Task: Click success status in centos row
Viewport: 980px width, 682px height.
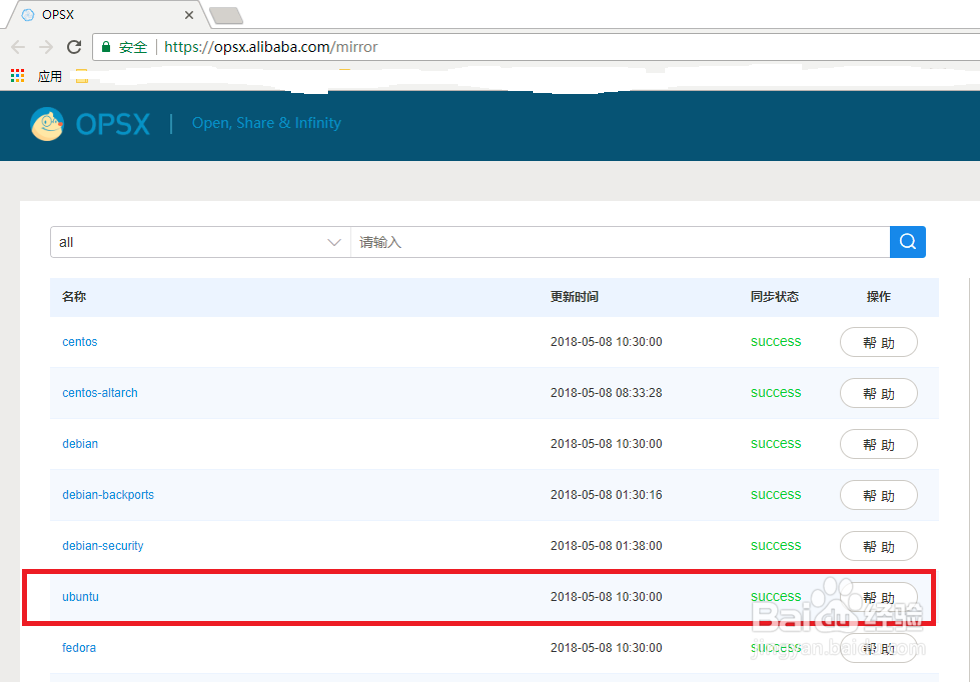Action: point(776,341)
